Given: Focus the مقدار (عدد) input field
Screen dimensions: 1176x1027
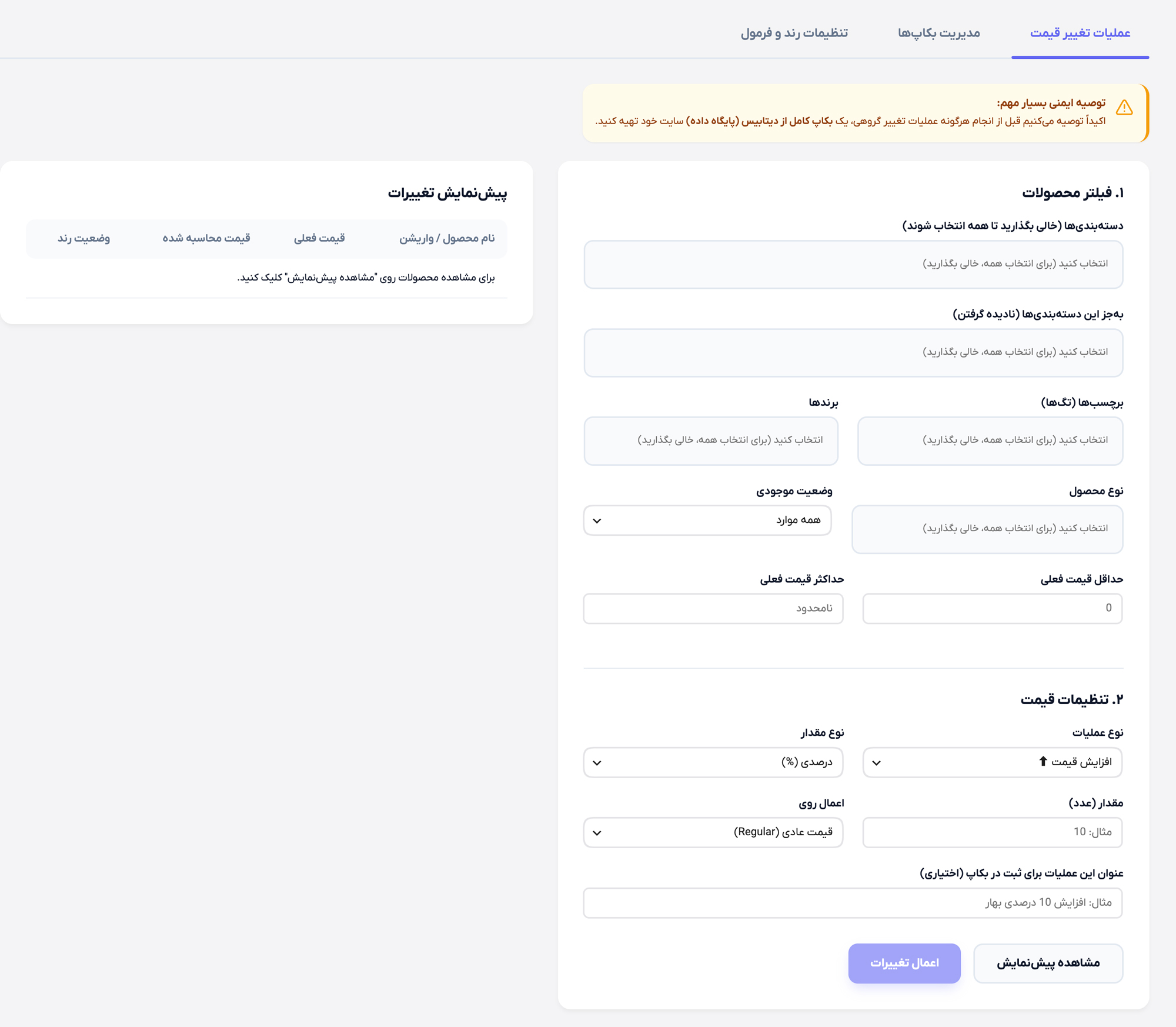Looking at the screenshot, I should tap(993, 832).
